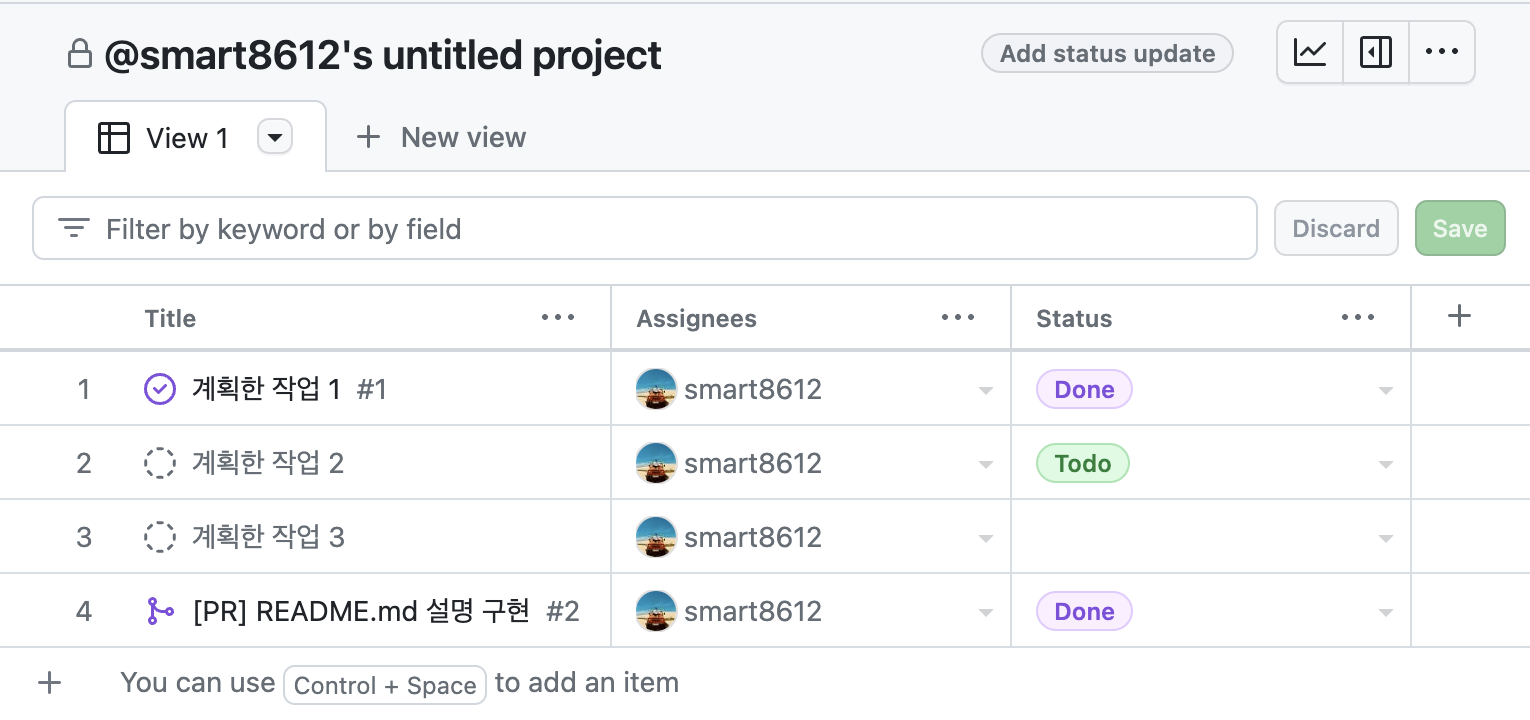The image size is (1530, 720).
Task: Open the Todo status dropdown arrow
Action: pos(1385,465)
